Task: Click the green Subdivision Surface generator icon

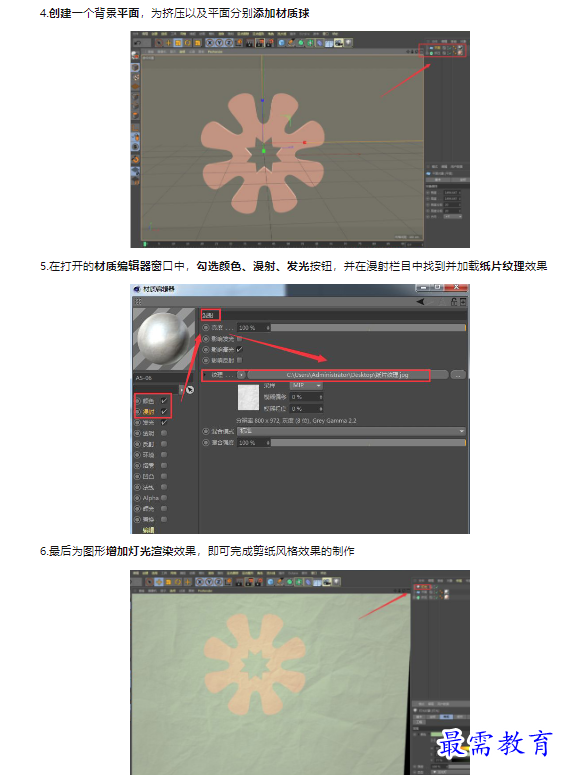Action: [x=301, y=43]
